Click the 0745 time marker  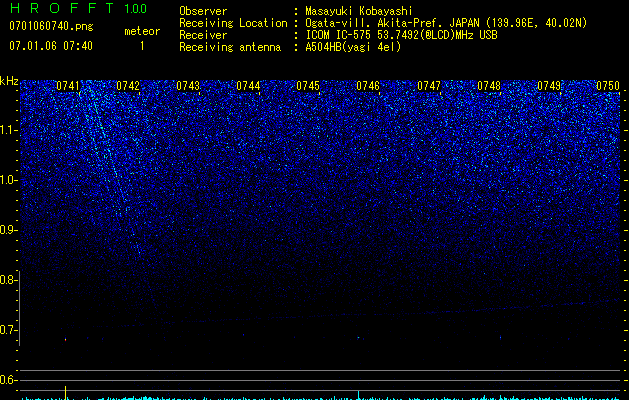pyautogui.click(x=308, y=86)
